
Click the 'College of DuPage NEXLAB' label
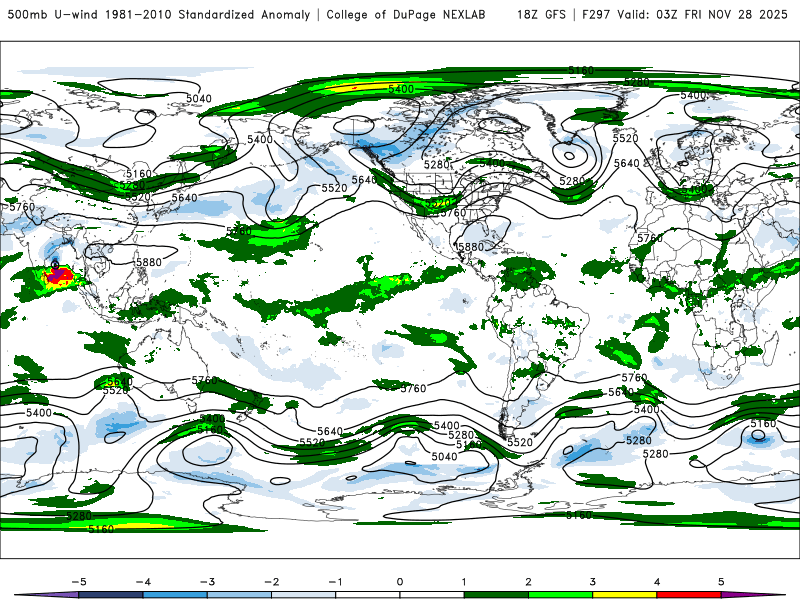pos(406,14)
